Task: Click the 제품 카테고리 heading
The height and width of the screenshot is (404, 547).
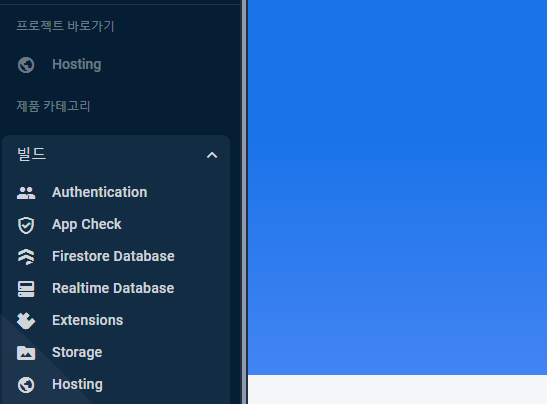Action: pos(53,106)
